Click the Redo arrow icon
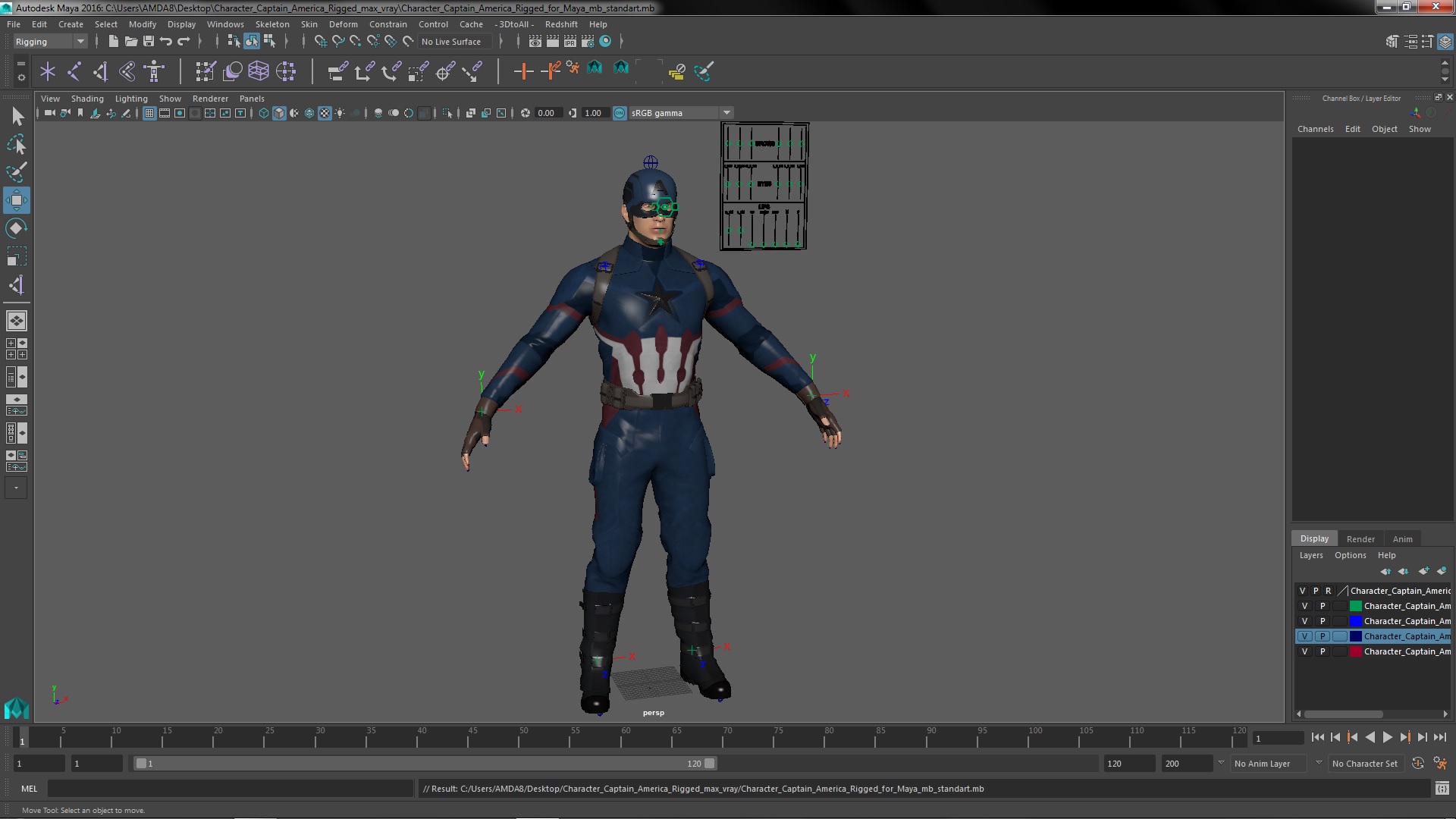This screenshot has width=1456, height=819. coord(184,42)
